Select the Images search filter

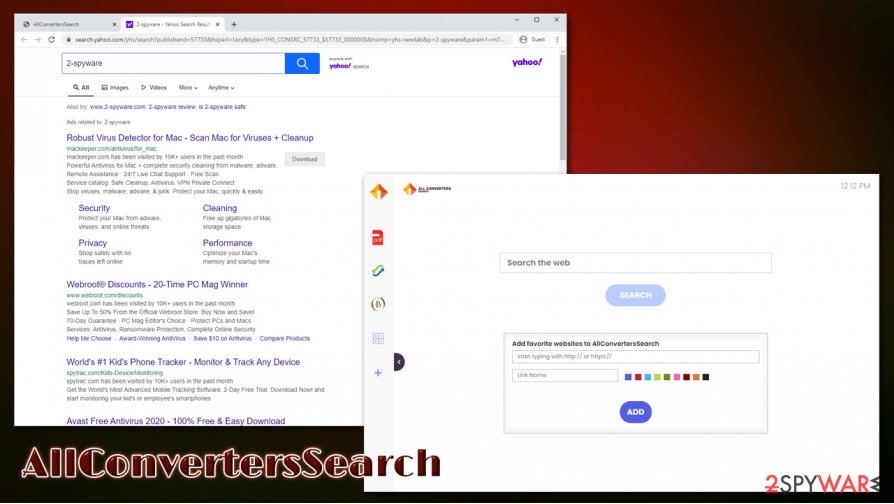click(115, 88)
